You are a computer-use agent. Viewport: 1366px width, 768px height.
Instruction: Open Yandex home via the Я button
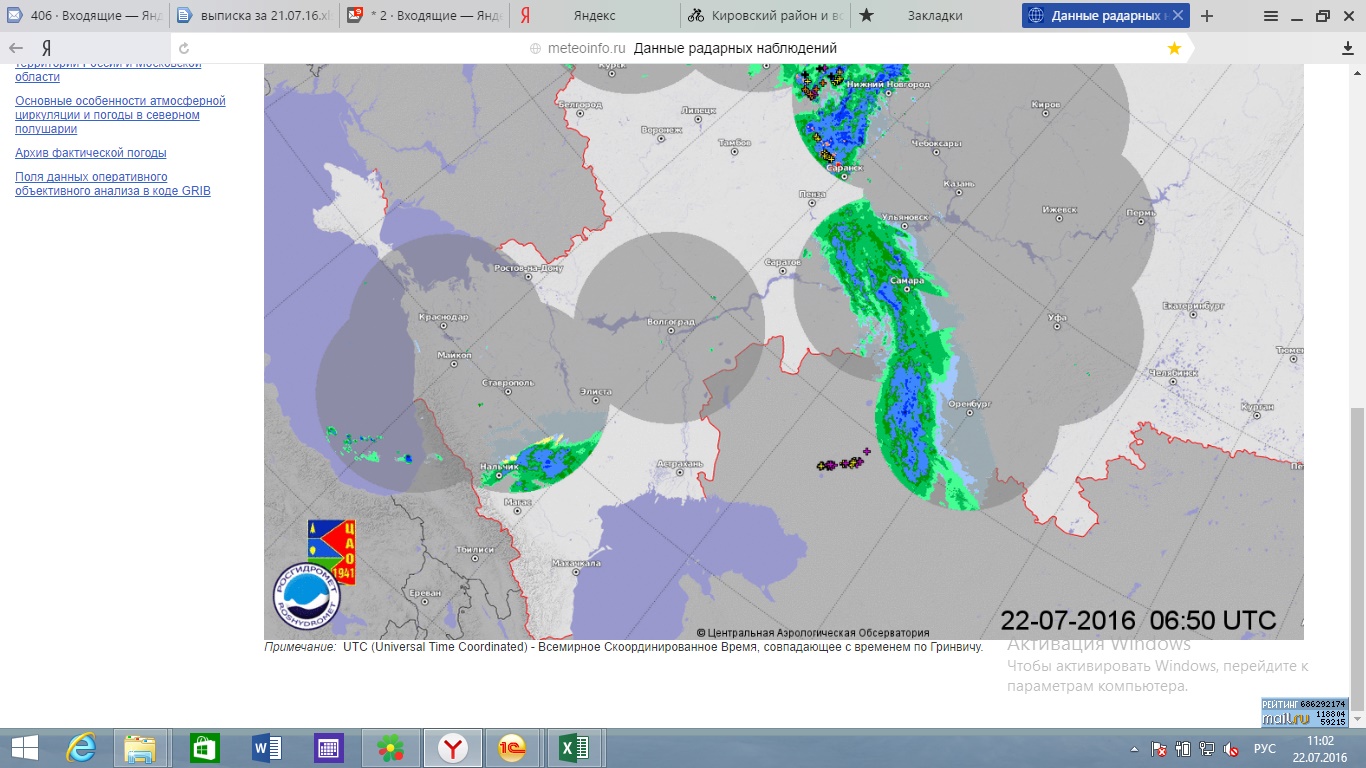46,48
